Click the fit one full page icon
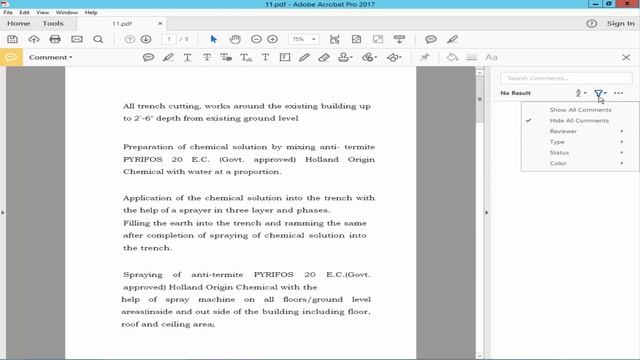Image resolution: width=640 pixels, height=360 pixels. tap(356, 39)
